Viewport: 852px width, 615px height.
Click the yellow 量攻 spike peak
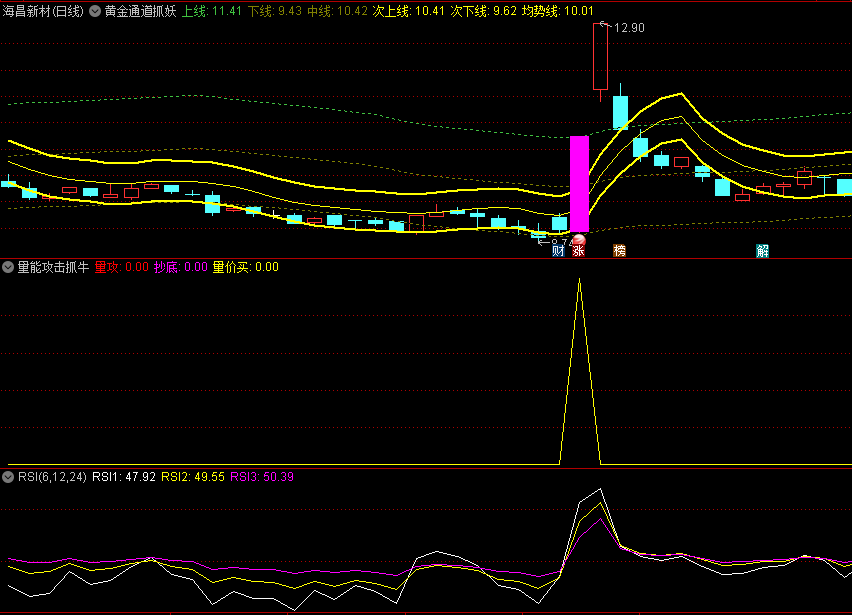tap(580, 280)
